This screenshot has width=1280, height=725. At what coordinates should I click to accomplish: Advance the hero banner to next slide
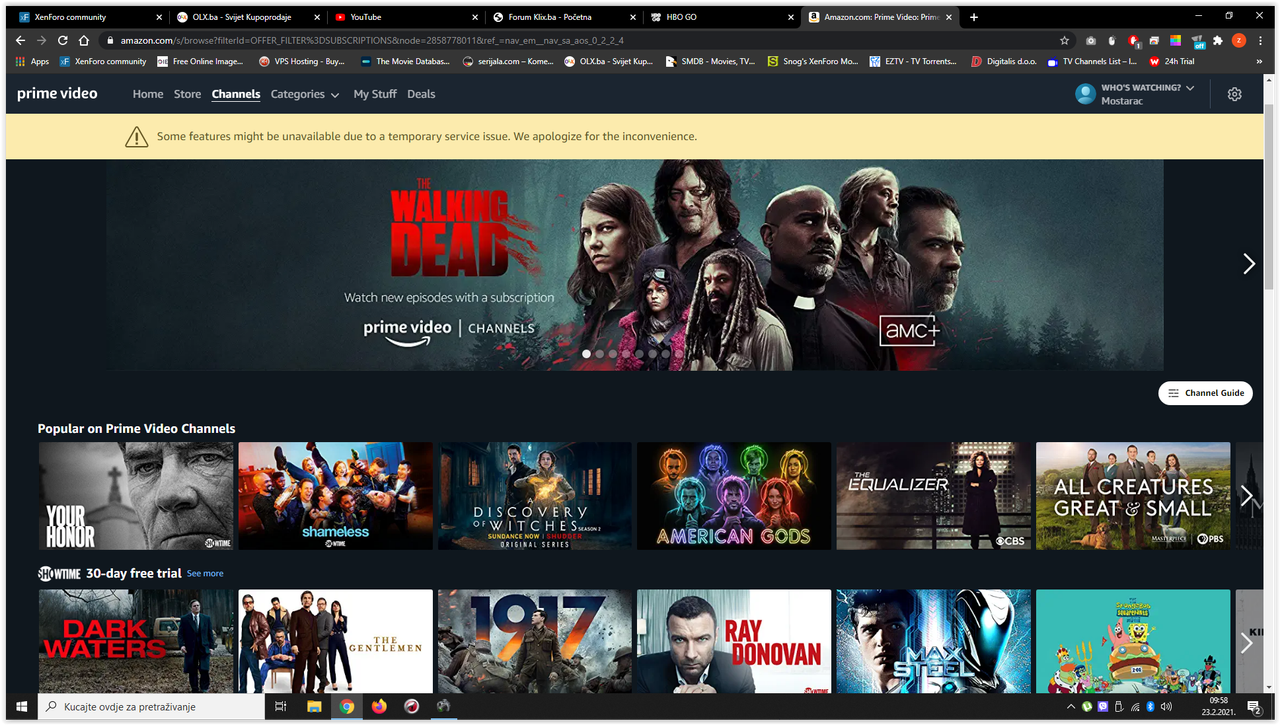click(x=1249, y=264)
